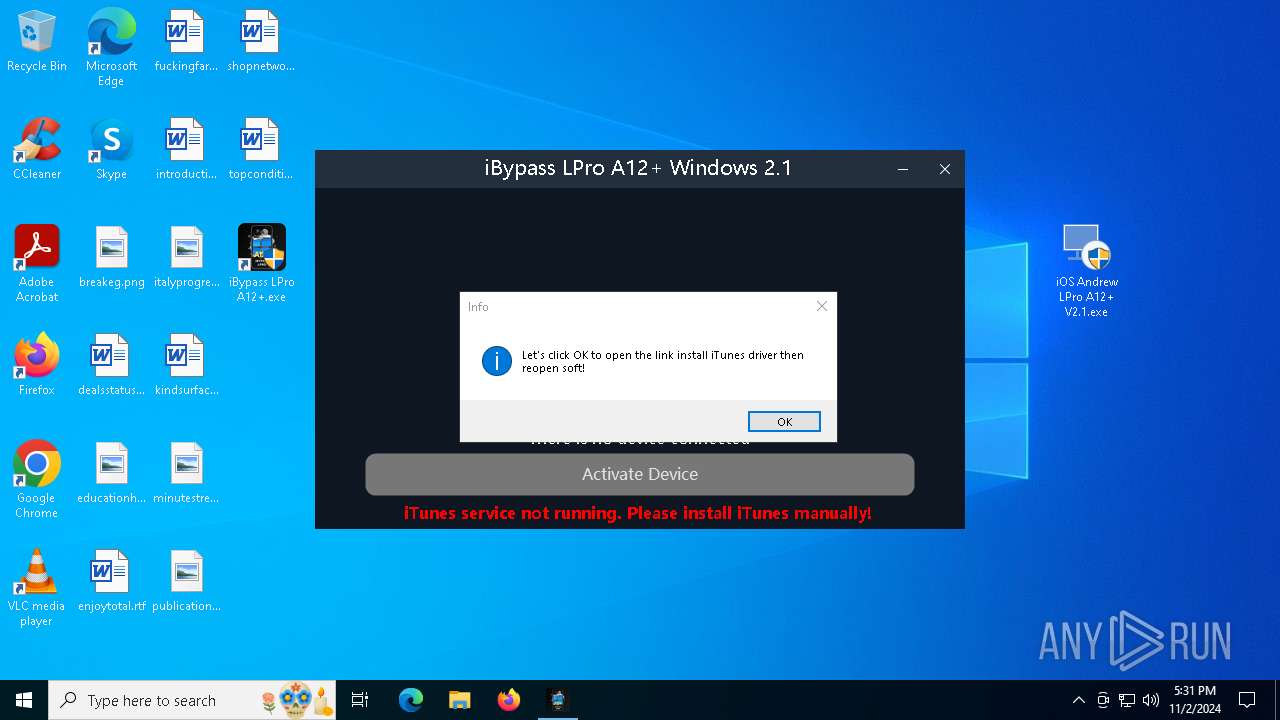Select the introducti Word document
The image size is (1280, 720).
pos(186,149)
